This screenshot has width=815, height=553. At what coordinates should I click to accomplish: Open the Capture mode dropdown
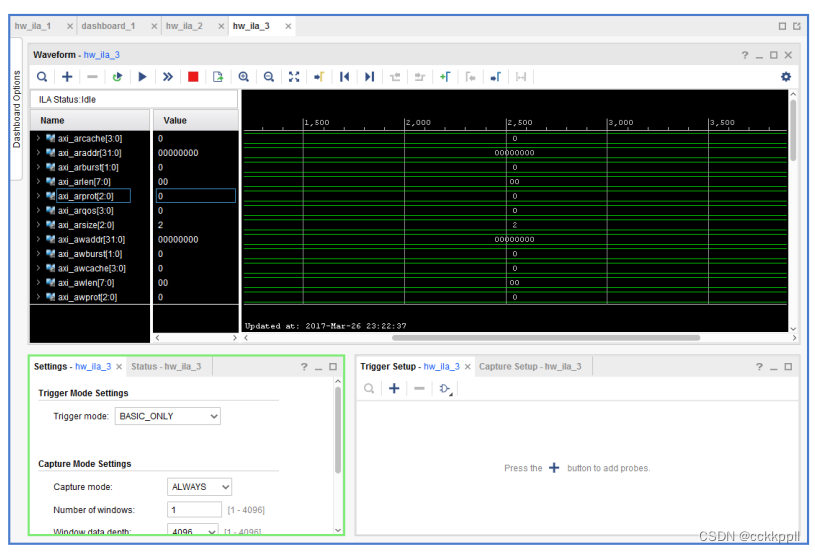199,487
